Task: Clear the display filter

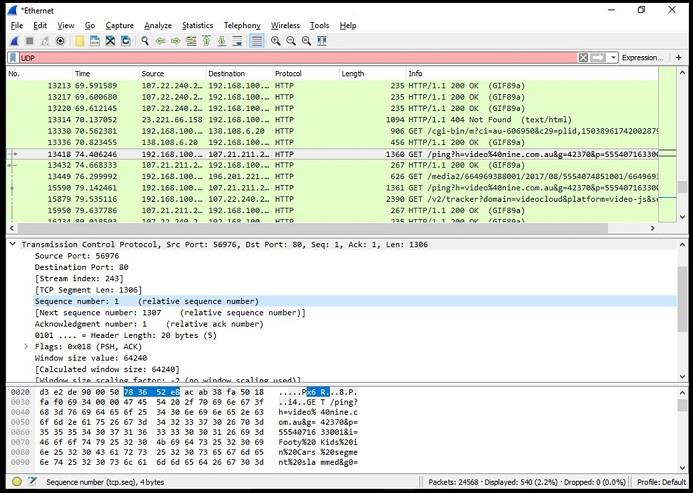Action: click(583, 58)
